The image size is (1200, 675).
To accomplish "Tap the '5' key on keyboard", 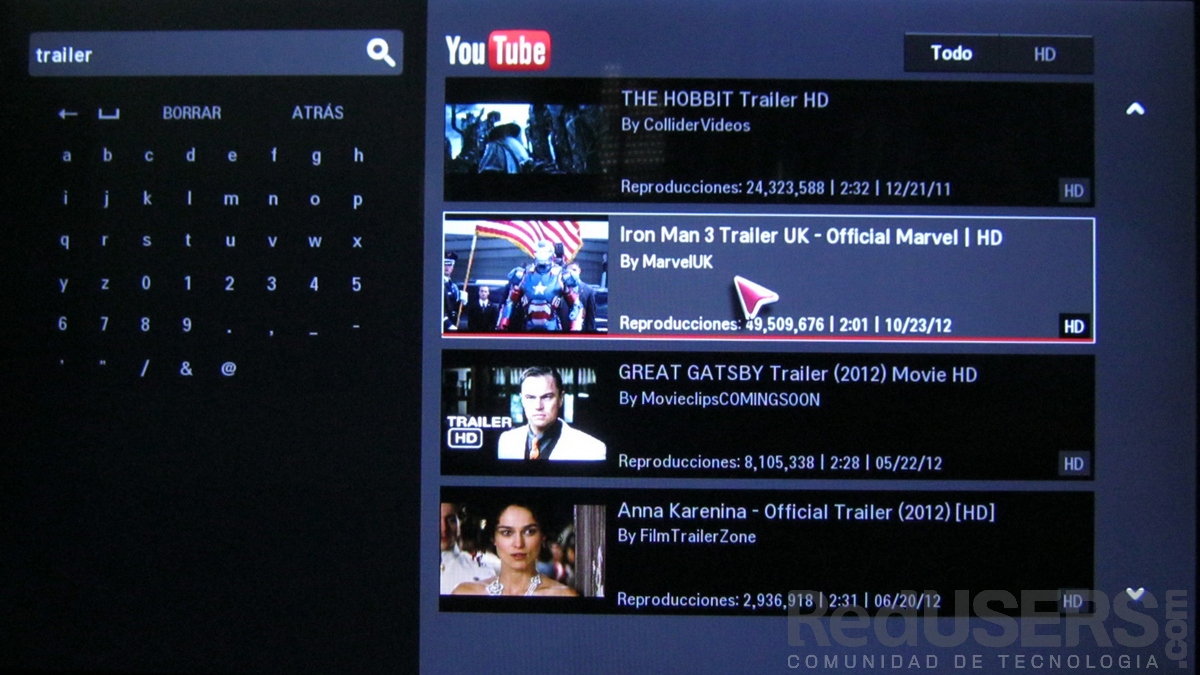I will tap(357, 284).
